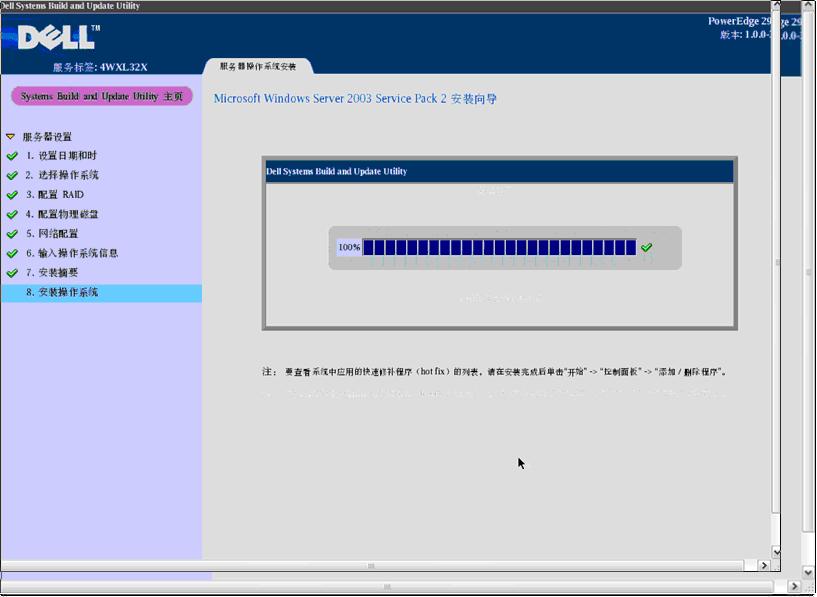
Task: Open step 5. 网络配置
Action: 52,233
